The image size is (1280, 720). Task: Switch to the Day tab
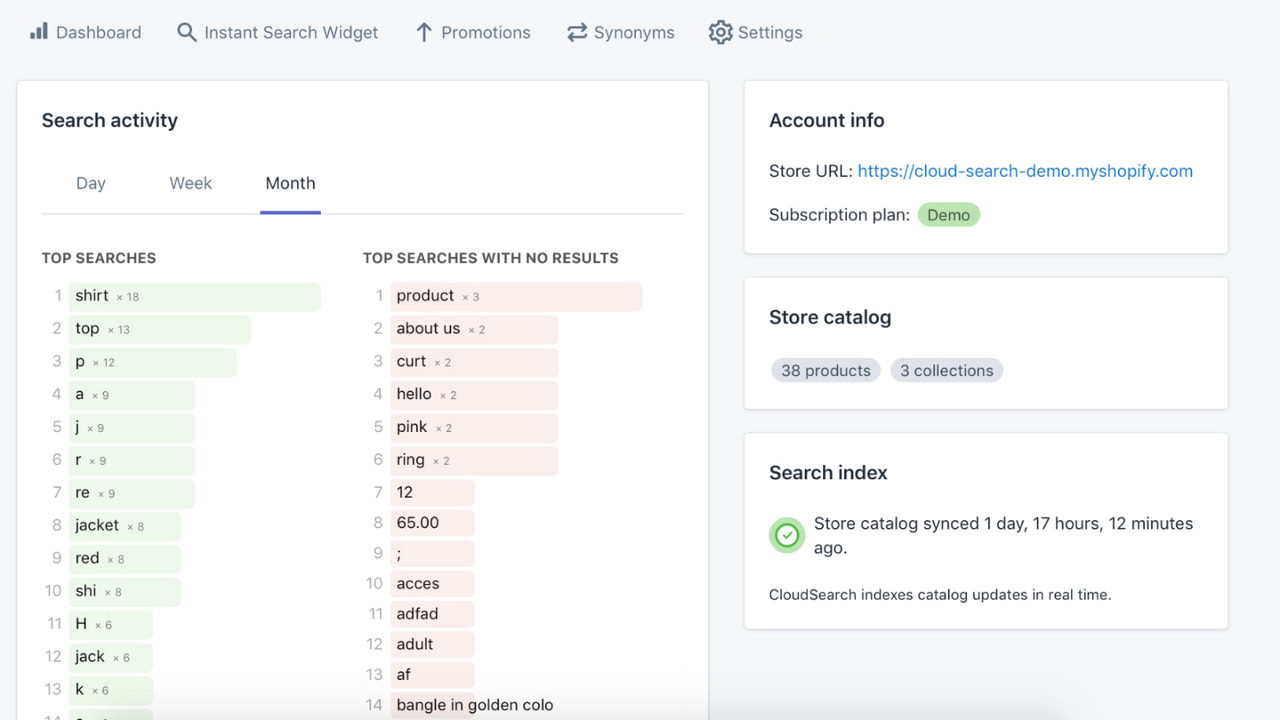point(90,183)
